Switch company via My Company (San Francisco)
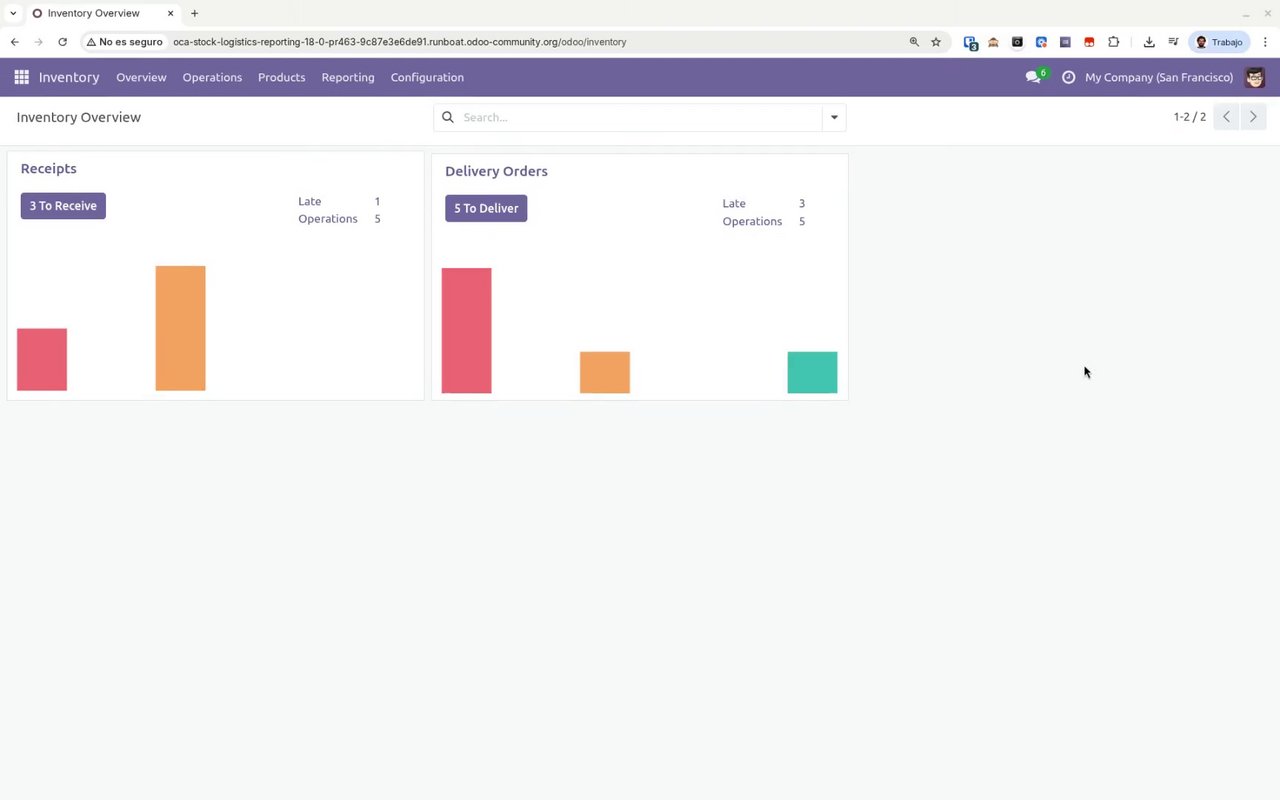The width and height of the screenshot is (1280, 800). coord(1159,77)
